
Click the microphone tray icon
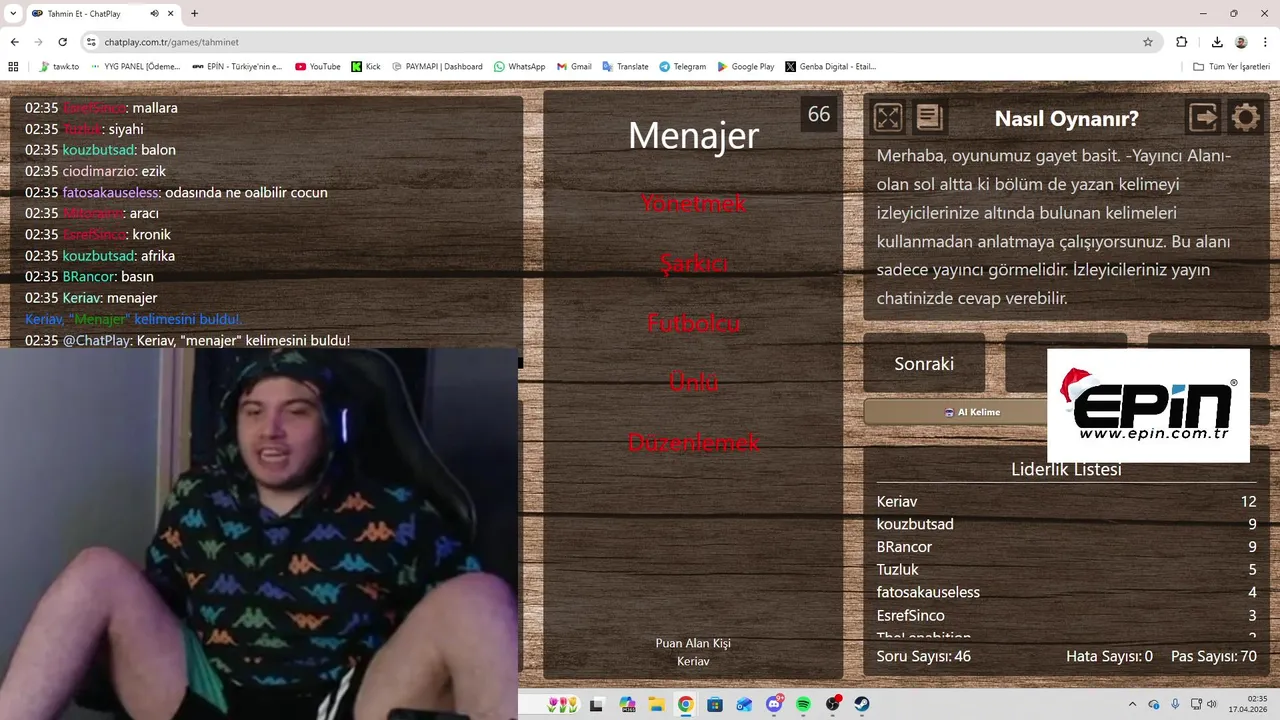click(x=1175, y=704)
